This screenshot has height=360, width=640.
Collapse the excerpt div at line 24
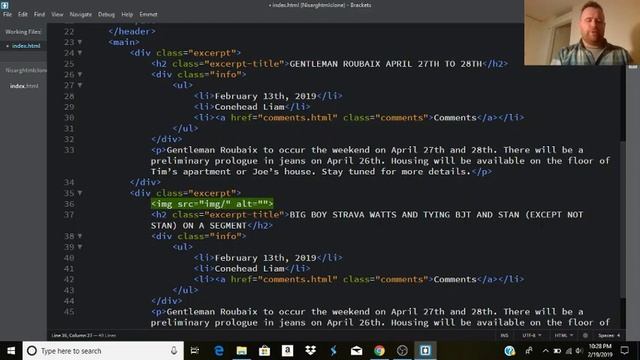click(80, 53)
